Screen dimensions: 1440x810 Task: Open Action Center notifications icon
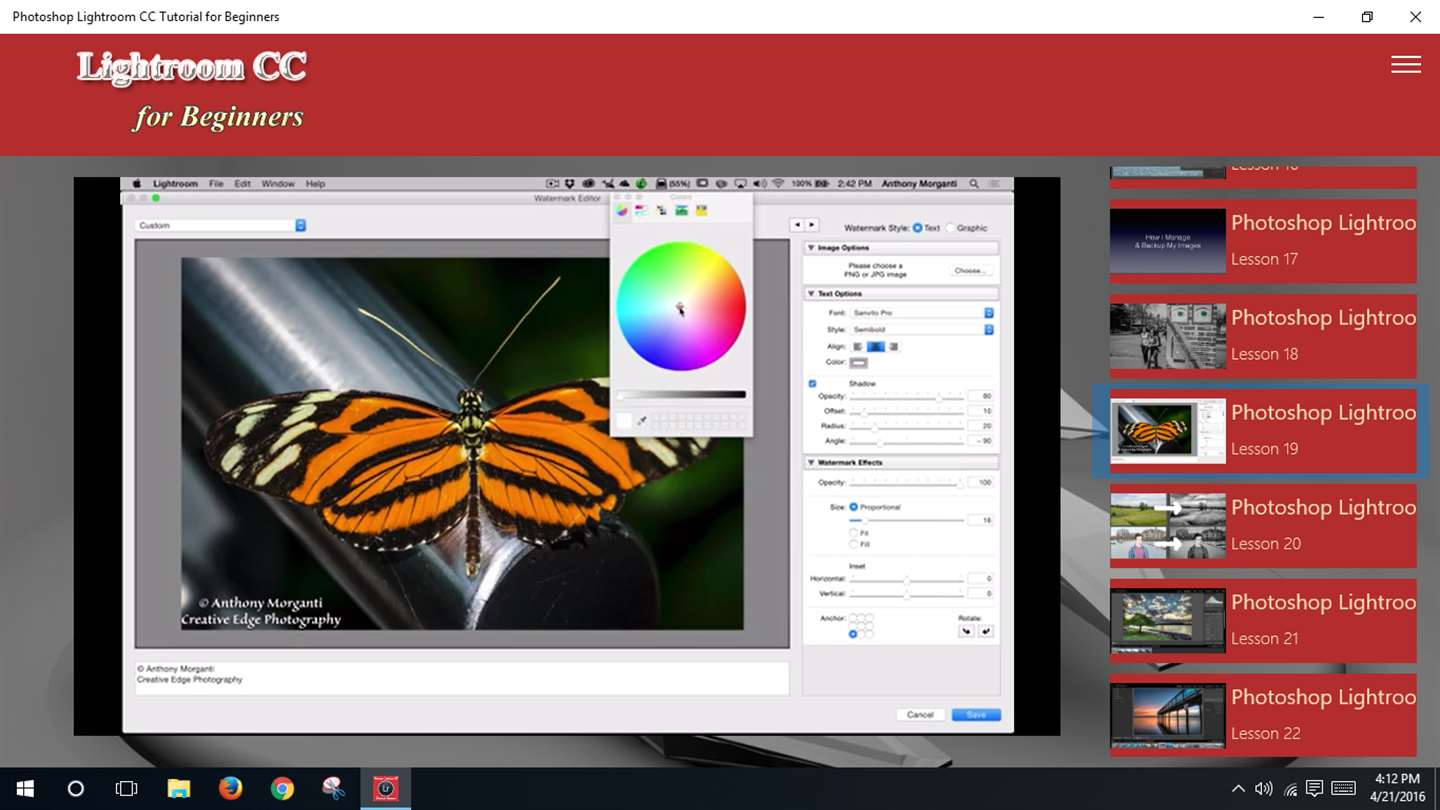tap(1314, 789)
